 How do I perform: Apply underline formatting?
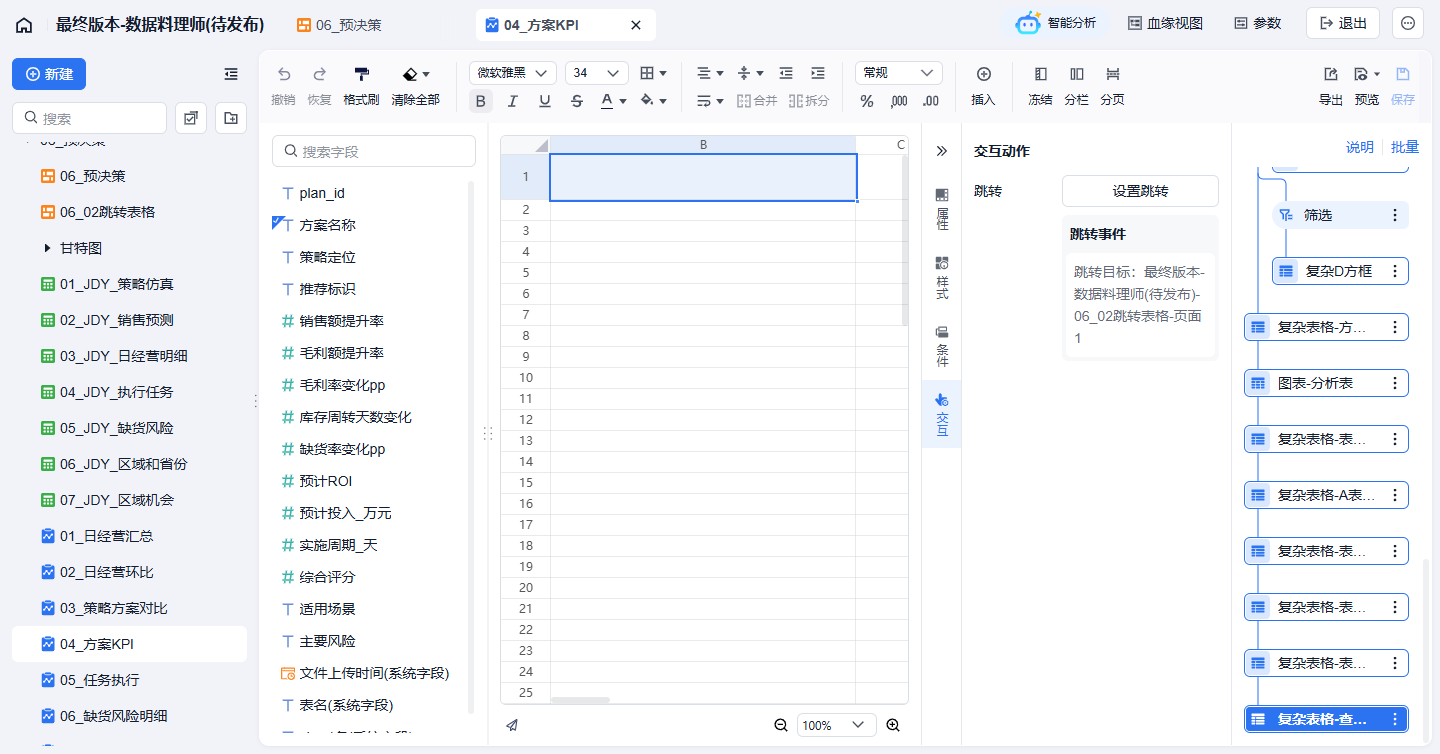click(x=545, y=101)
